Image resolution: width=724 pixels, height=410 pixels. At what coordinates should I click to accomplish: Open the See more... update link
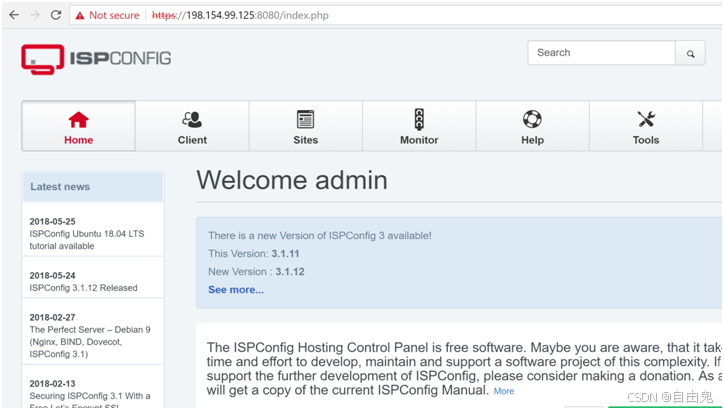click(x=236, y=289)
